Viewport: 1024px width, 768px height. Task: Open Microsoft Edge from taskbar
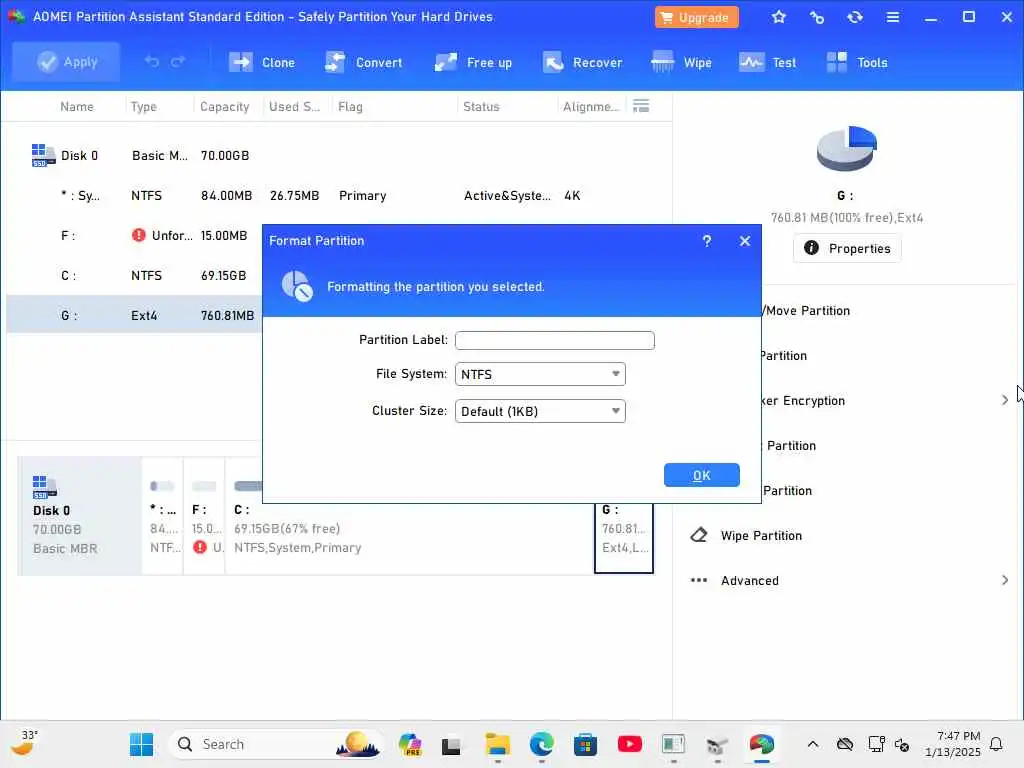(541, 744)
